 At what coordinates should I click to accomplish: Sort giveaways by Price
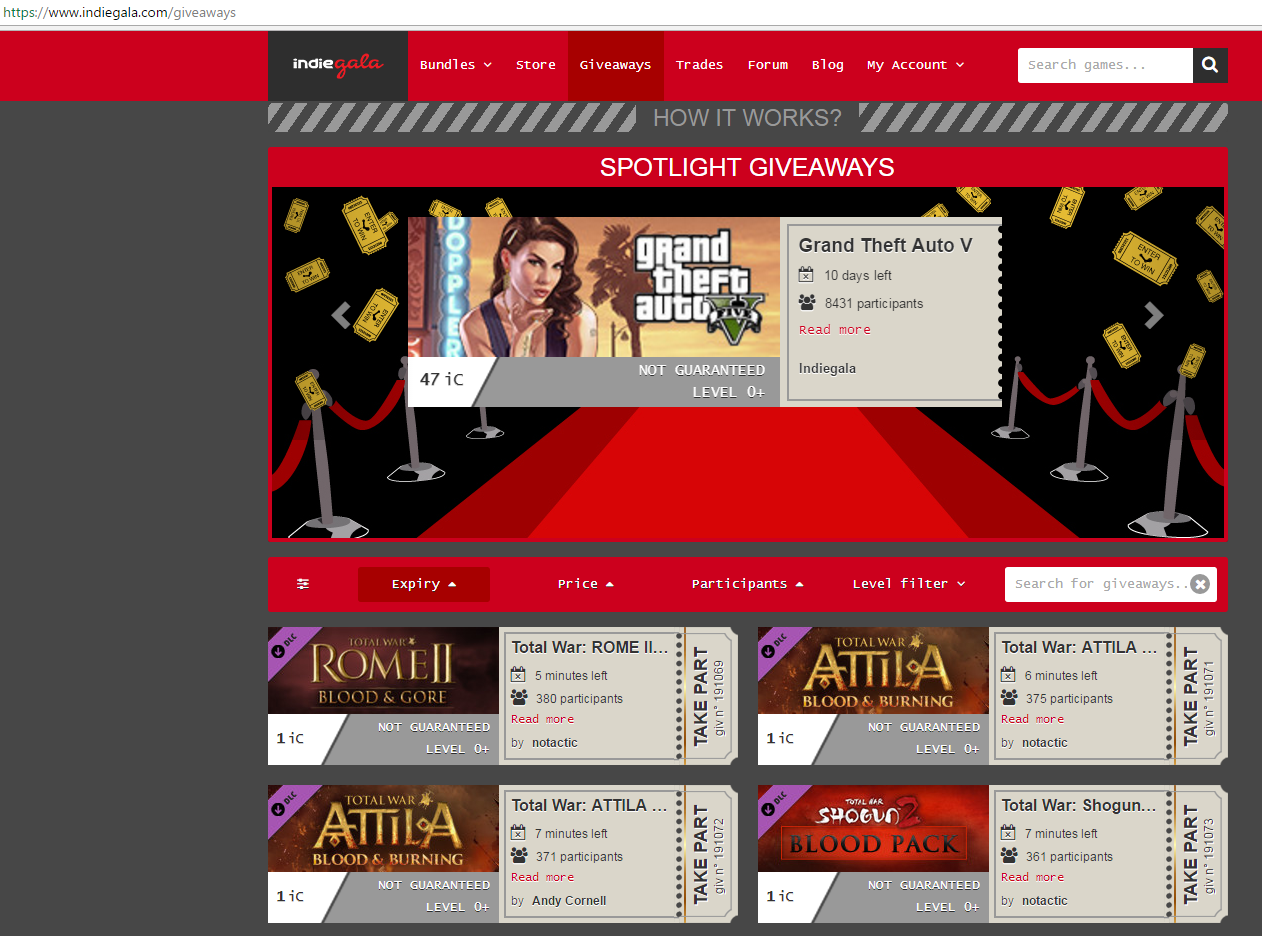[586, 584]
